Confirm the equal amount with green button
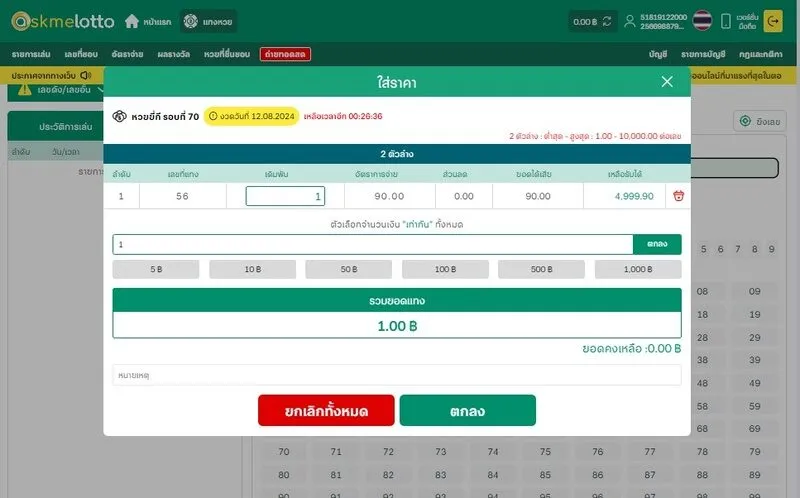 pos(657,244)
